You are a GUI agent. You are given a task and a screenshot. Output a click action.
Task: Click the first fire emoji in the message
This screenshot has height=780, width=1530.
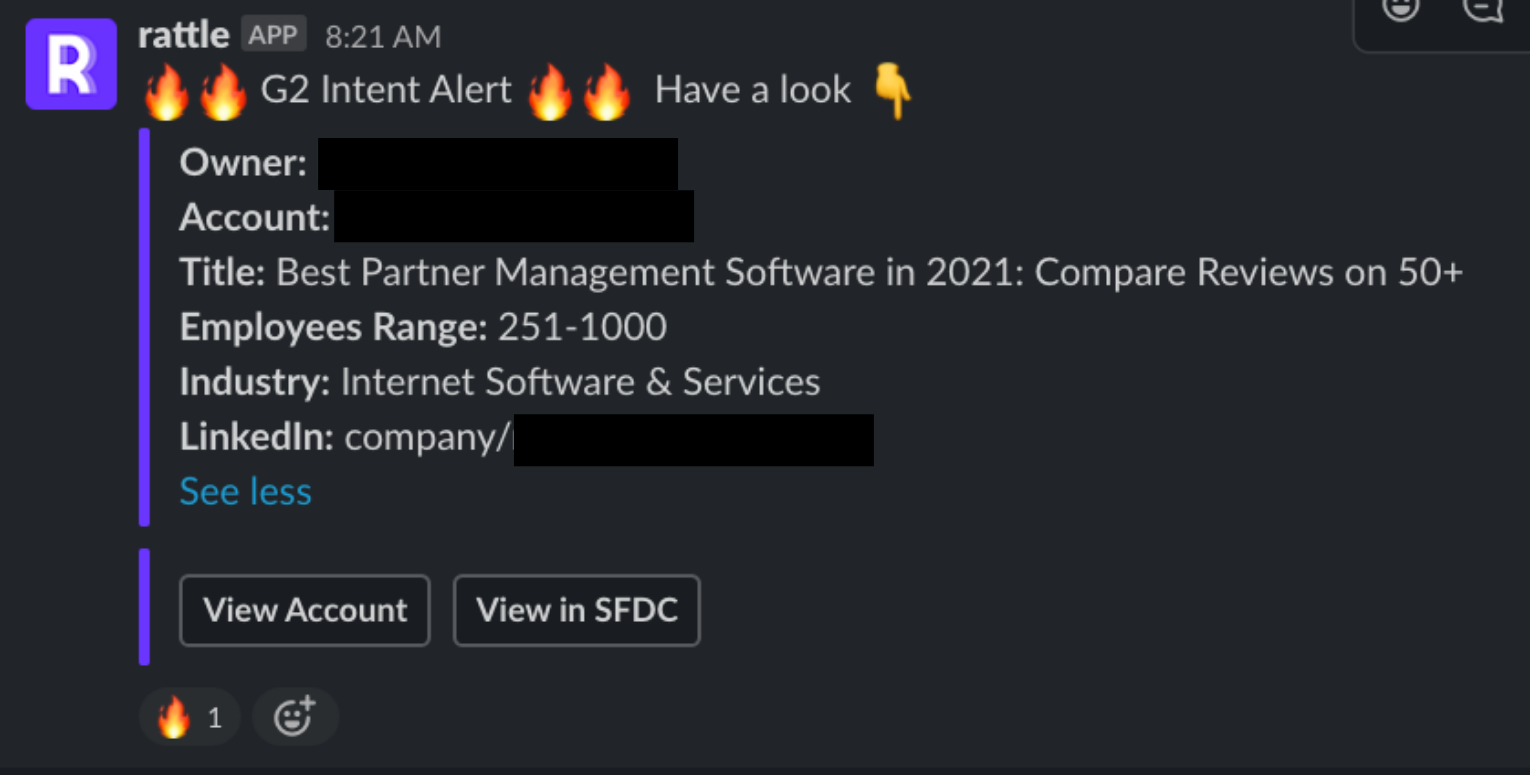point(166,92)
